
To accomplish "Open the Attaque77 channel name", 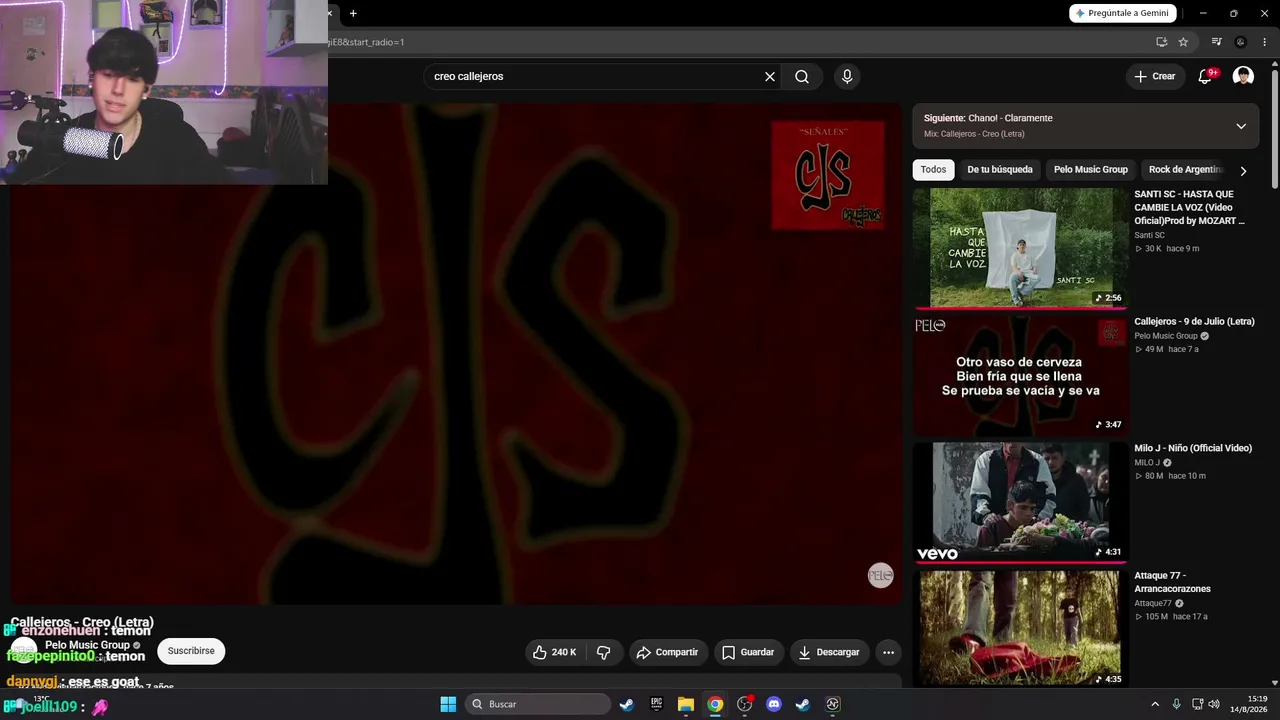I will pyautogui.click(x=1153, y=603).
